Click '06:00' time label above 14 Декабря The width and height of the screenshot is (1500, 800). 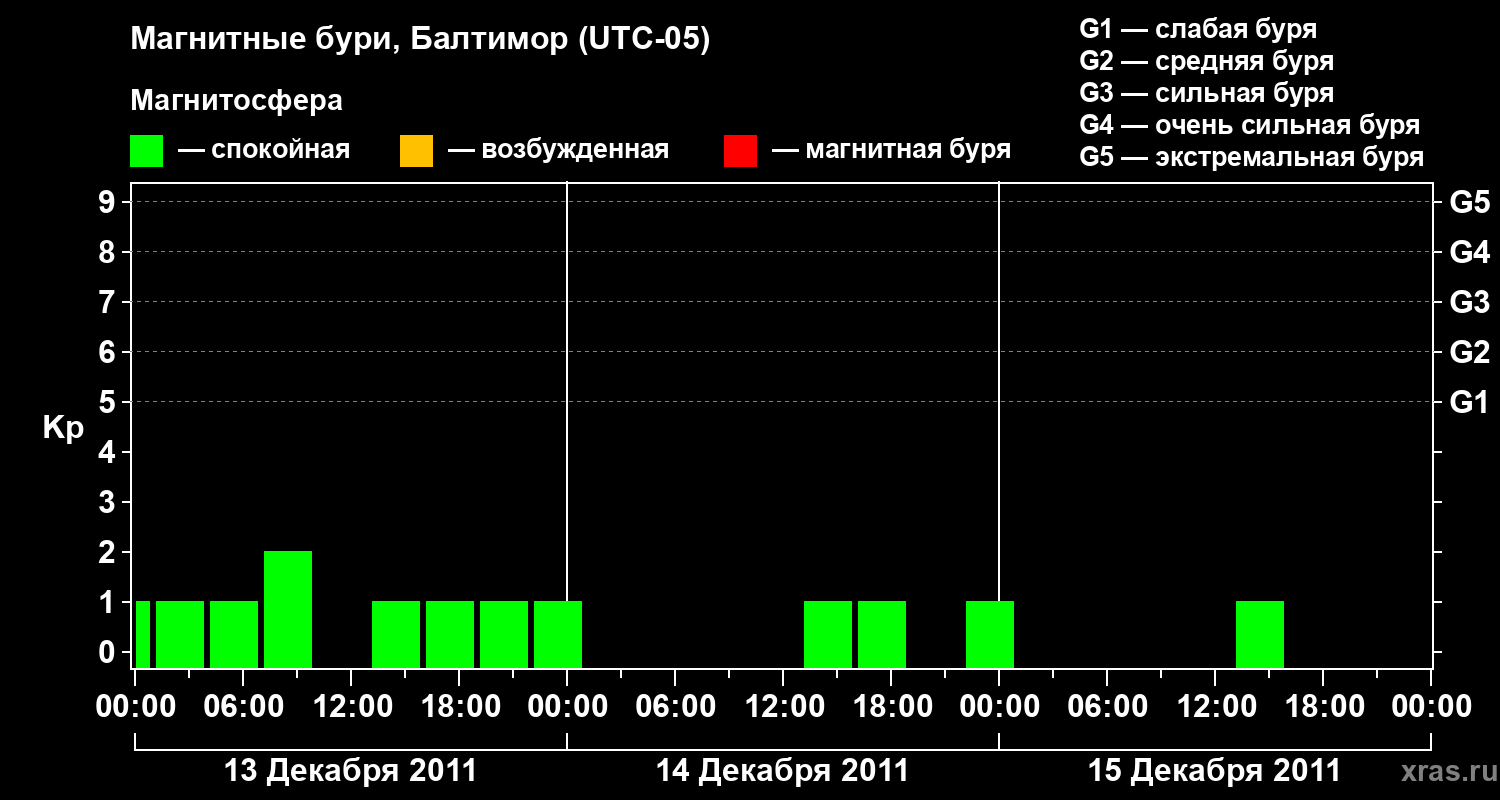click(x=675, y=707)
